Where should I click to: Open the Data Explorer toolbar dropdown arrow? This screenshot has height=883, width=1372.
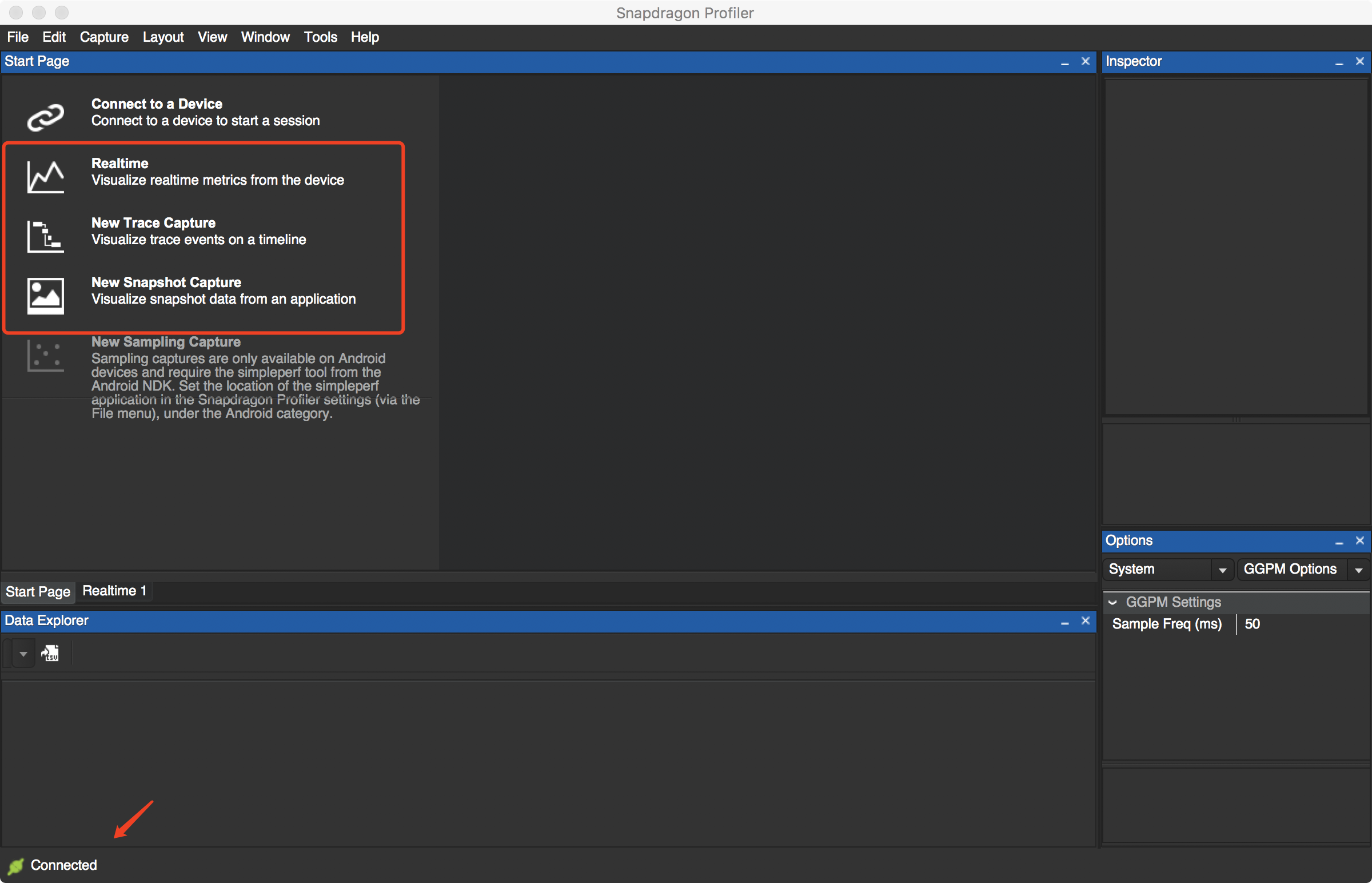point(23,653)
